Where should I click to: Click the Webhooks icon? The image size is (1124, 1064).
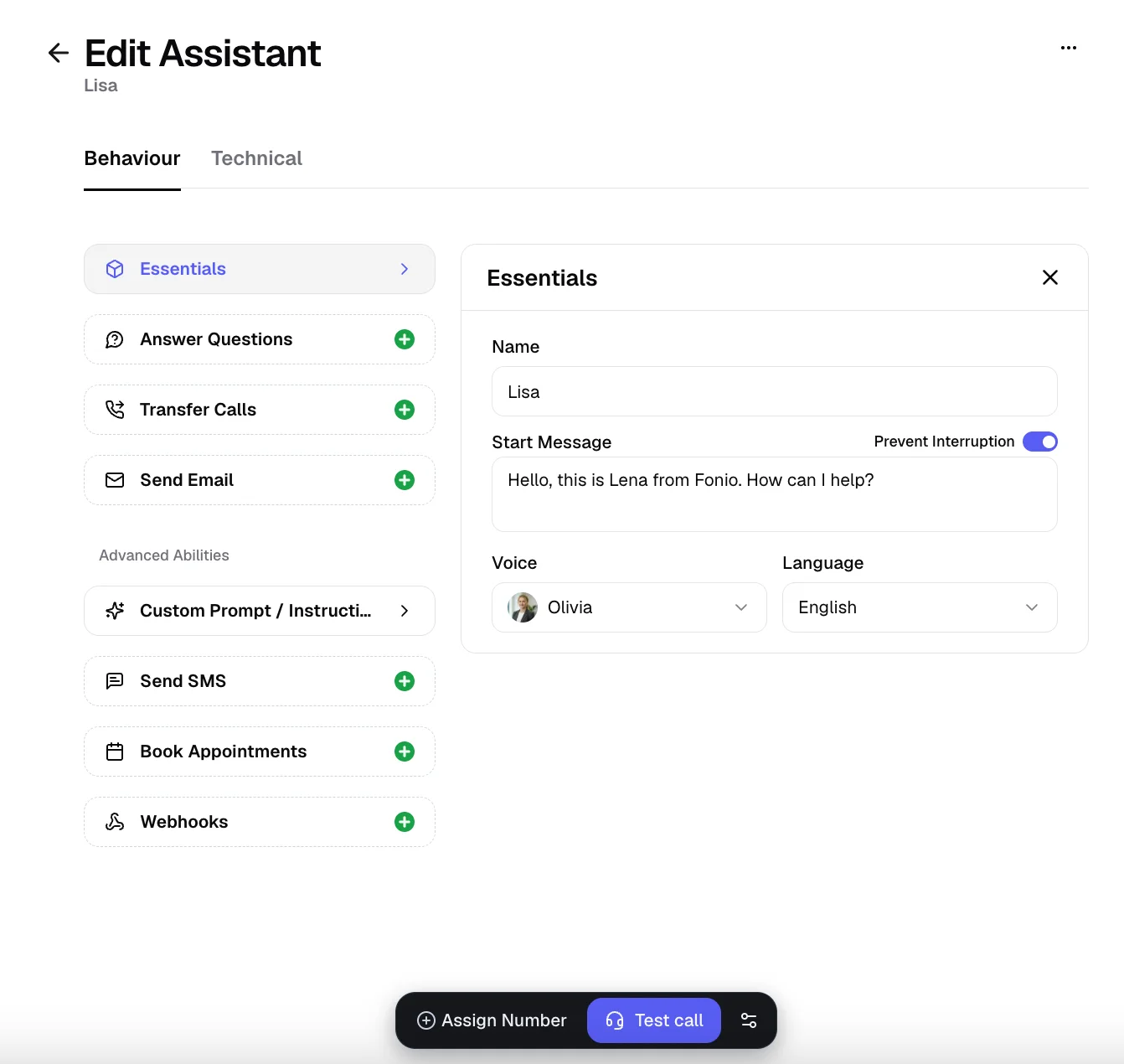click(115, 822)
